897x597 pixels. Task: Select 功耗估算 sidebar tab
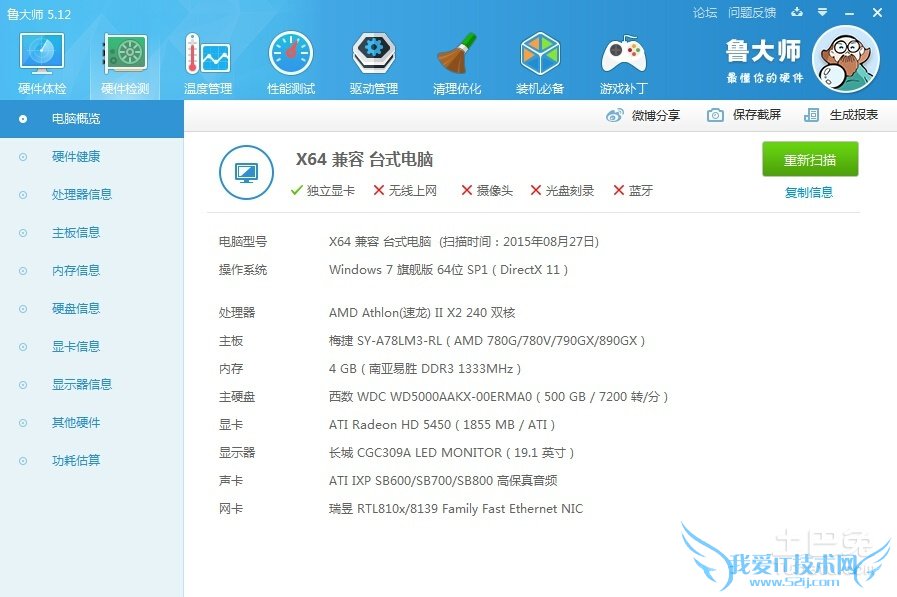[92, 460]
